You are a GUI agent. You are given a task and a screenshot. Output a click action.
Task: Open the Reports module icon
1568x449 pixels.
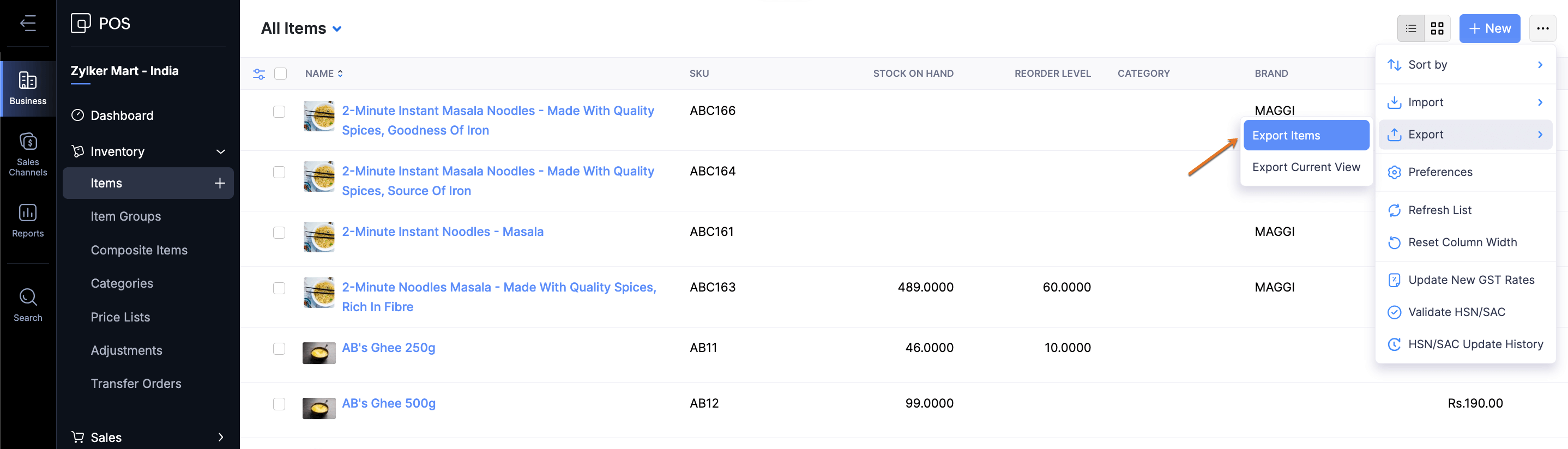pyautogui.click(x=28, y=220)
